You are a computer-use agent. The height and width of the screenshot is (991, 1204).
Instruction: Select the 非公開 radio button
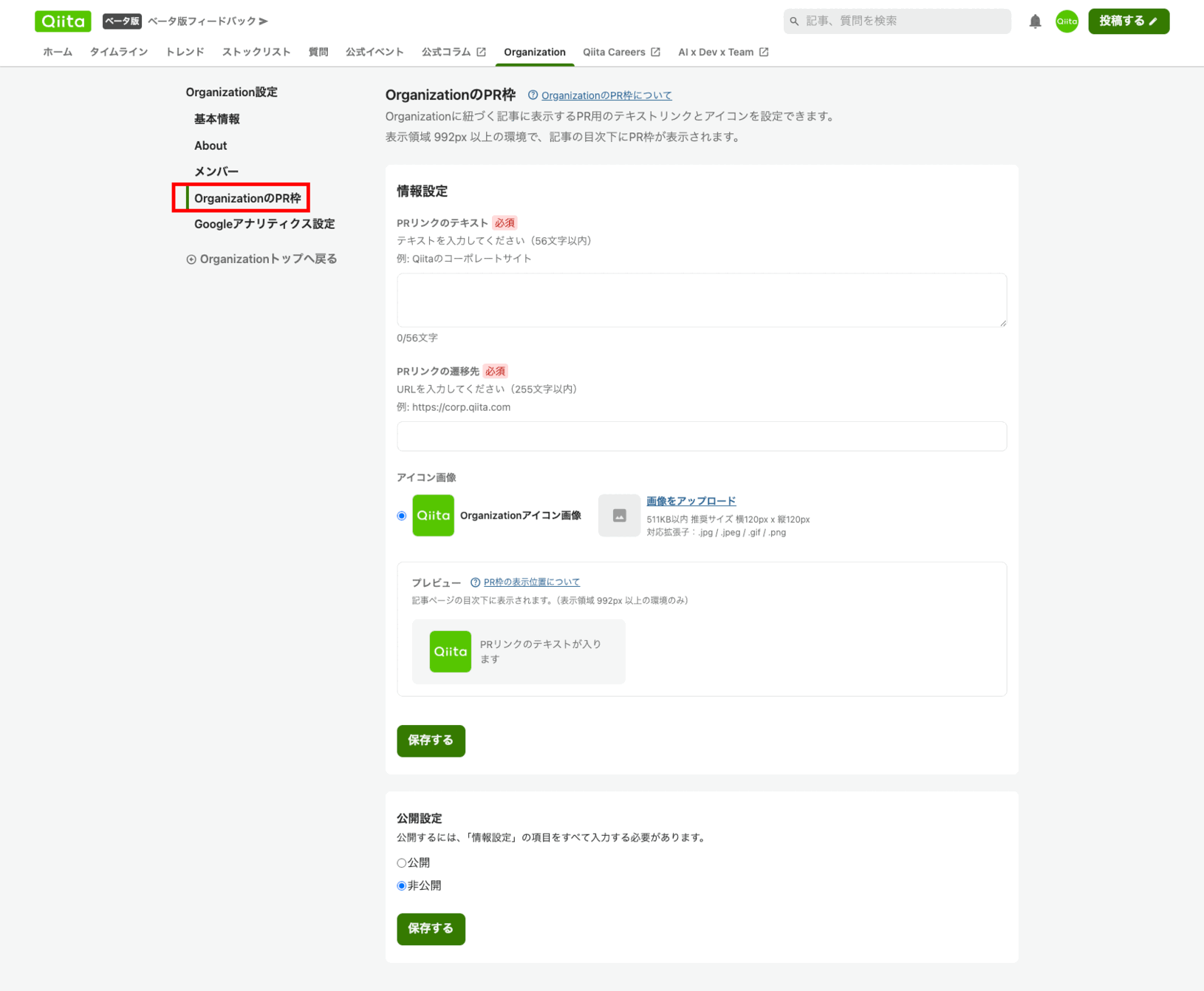tap(401, 886)
